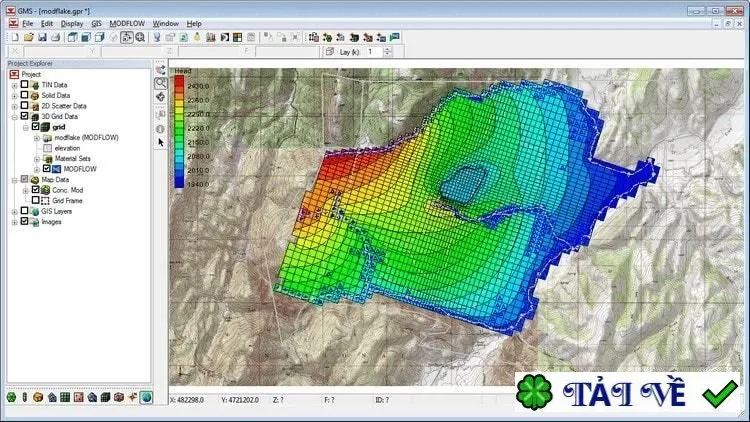Click the red band of Head legend

[x=179, y=83]
